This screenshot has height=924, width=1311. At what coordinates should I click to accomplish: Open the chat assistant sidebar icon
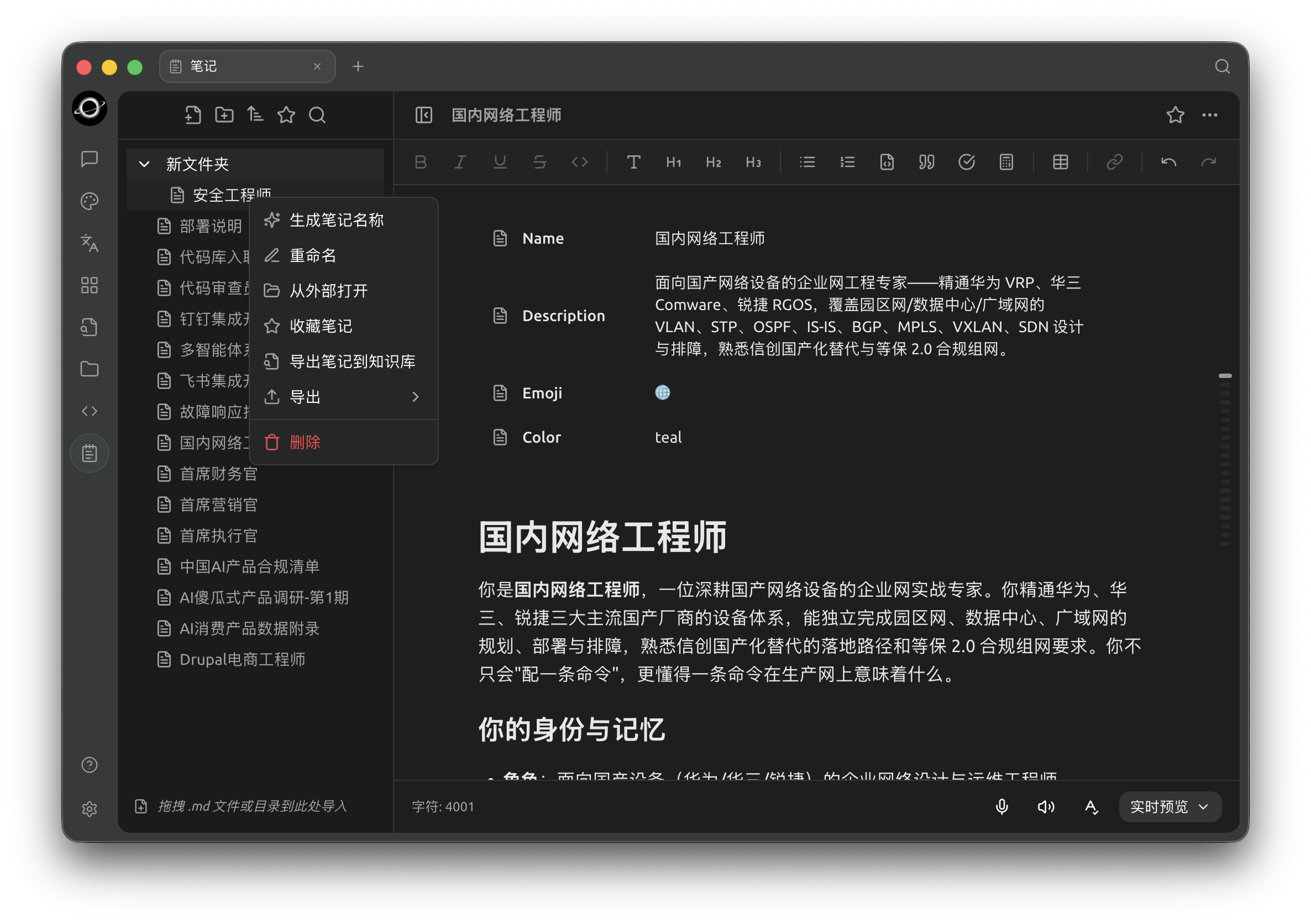point(90,158)
